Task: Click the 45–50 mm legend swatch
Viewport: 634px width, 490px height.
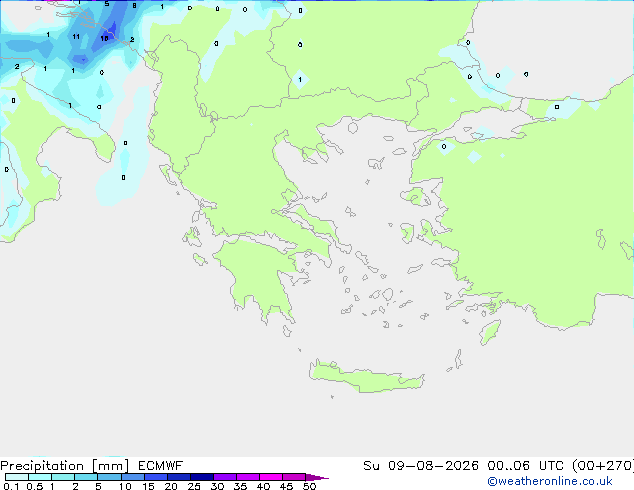Action: point(294,477)
